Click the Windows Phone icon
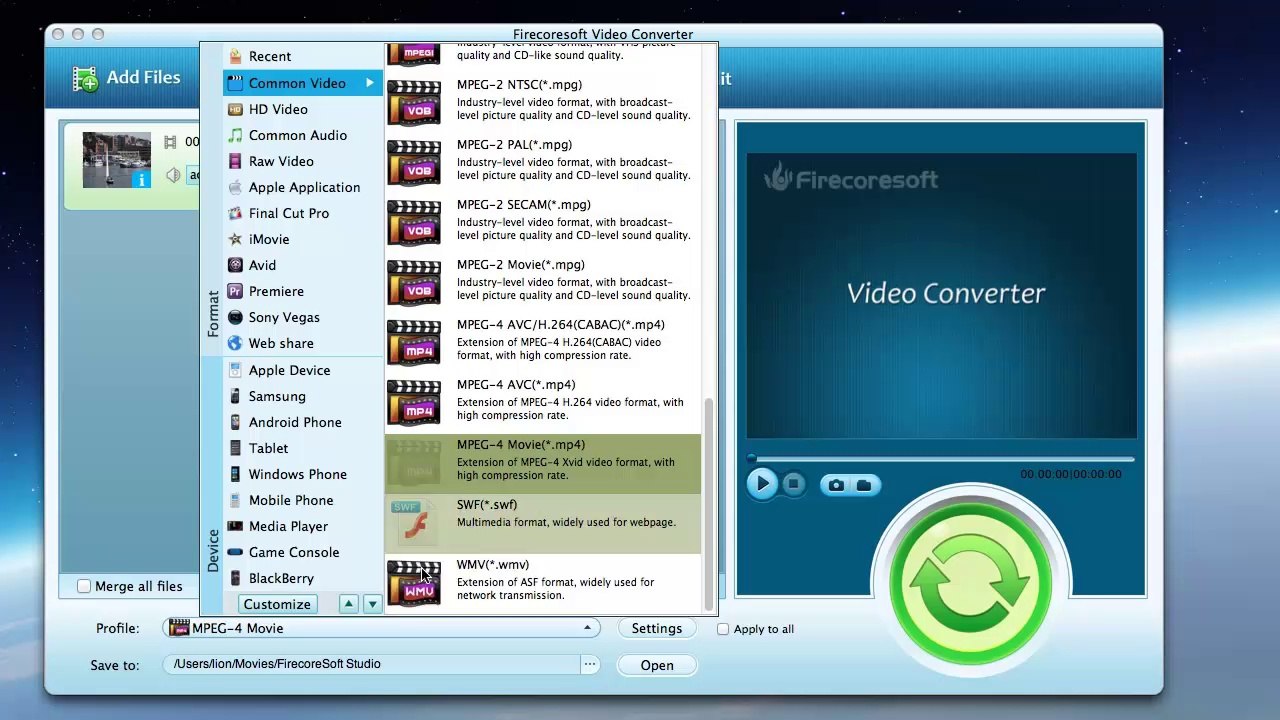 click(235, 474)
